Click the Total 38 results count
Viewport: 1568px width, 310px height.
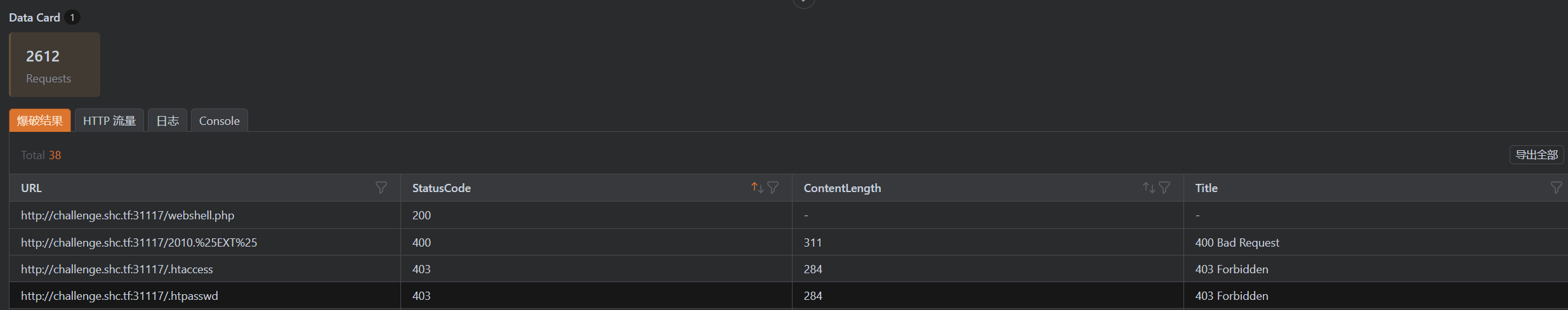(41, 155)
